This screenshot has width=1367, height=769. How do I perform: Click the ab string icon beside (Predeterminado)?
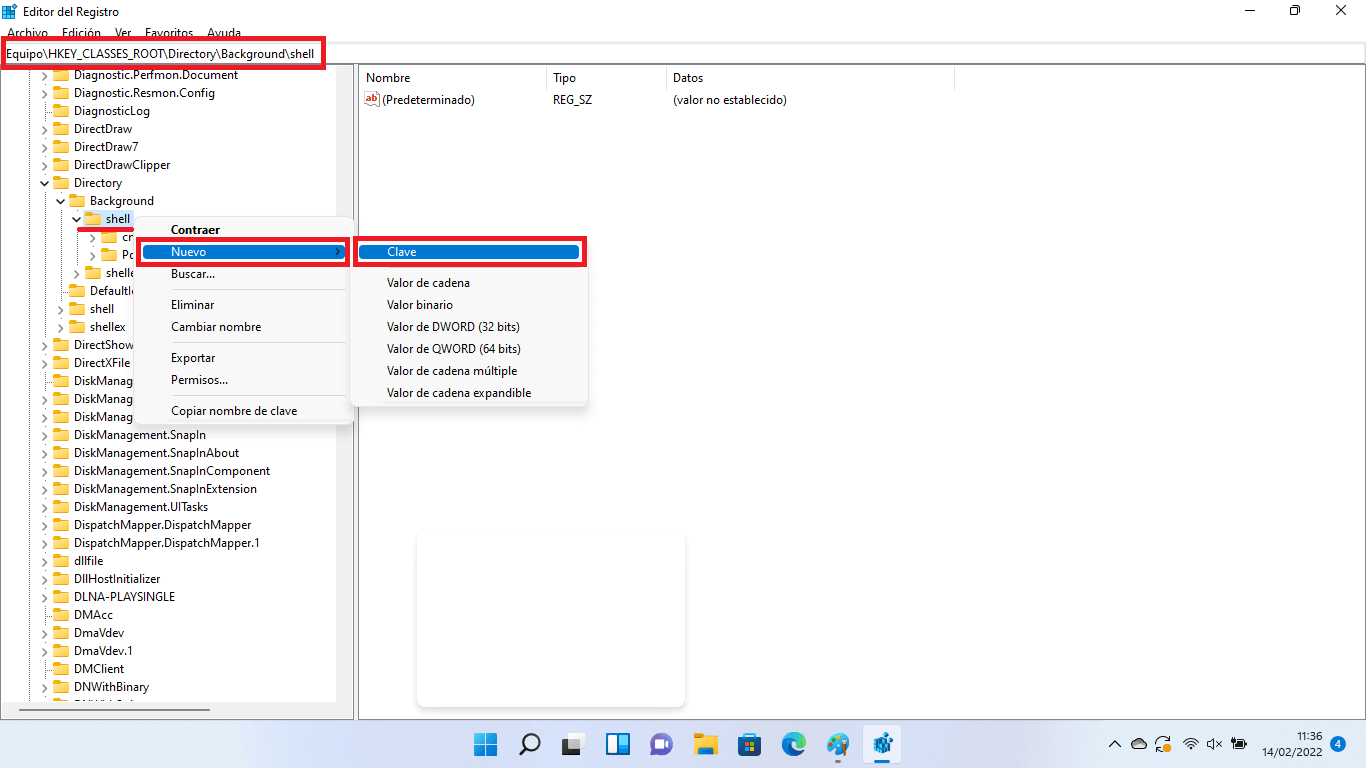click(x=372, y=99)
